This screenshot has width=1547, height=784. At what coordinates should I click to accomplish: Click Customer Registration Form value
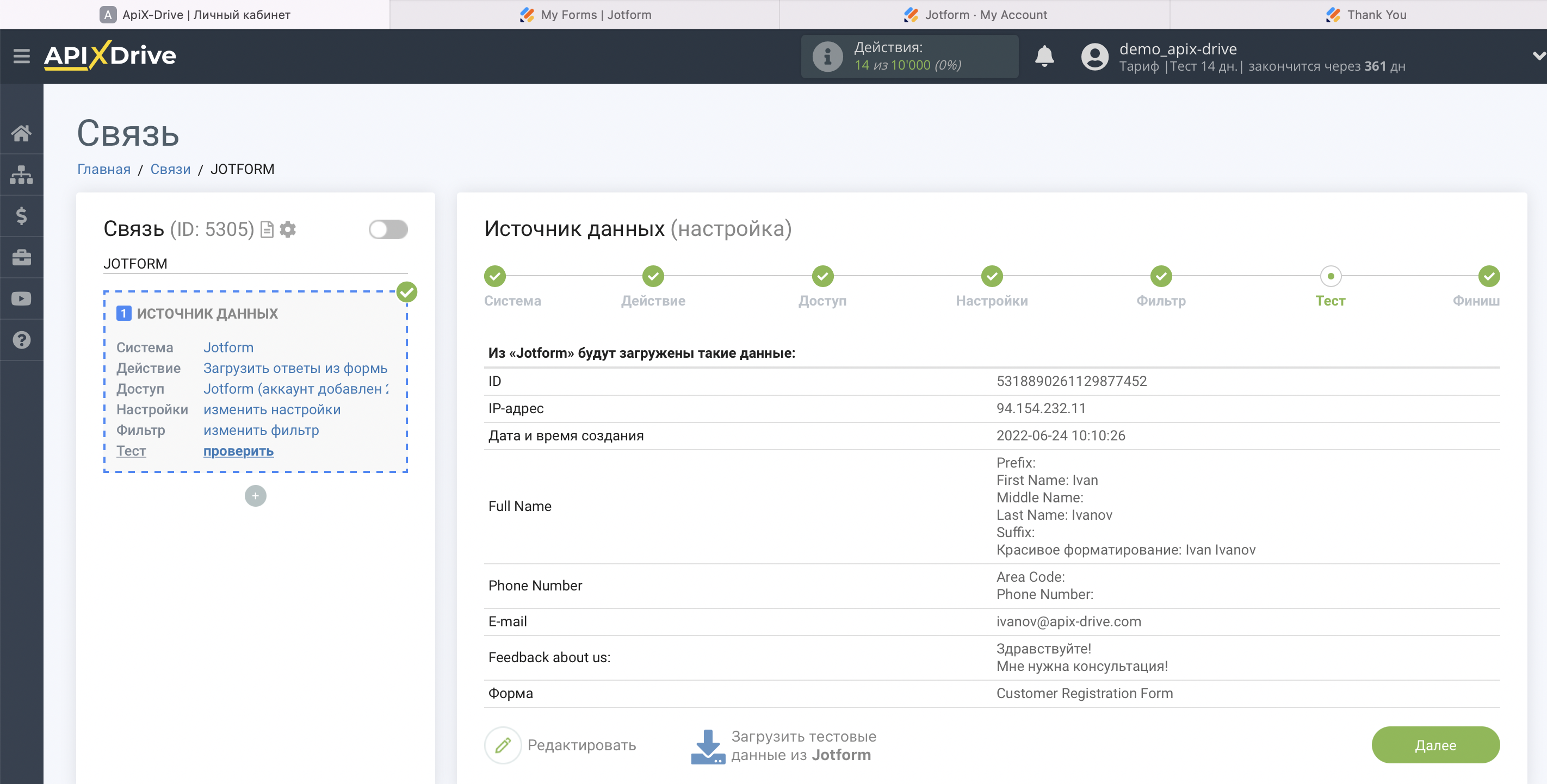[x=1084, y=693]
